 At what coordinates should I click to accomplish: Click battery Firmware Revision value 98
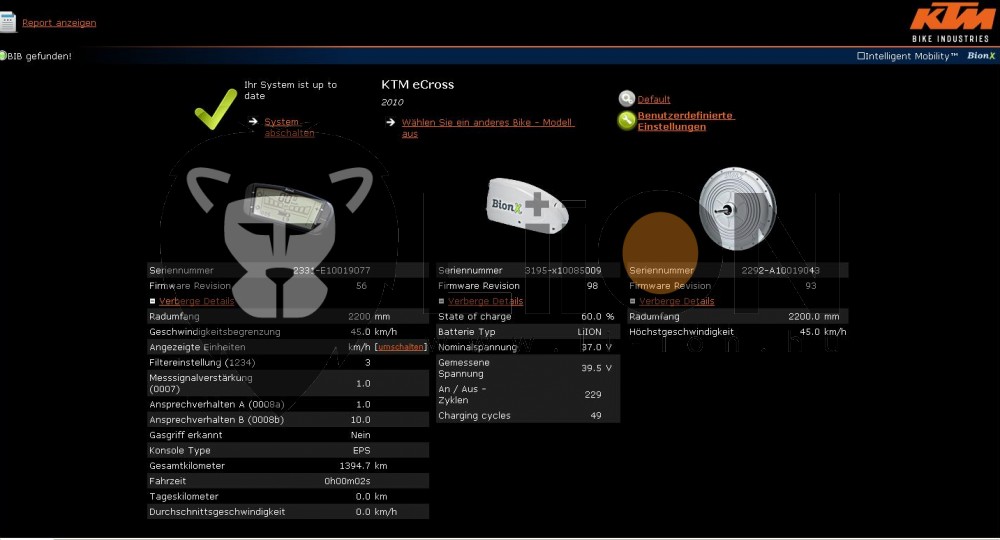(592, 286)
